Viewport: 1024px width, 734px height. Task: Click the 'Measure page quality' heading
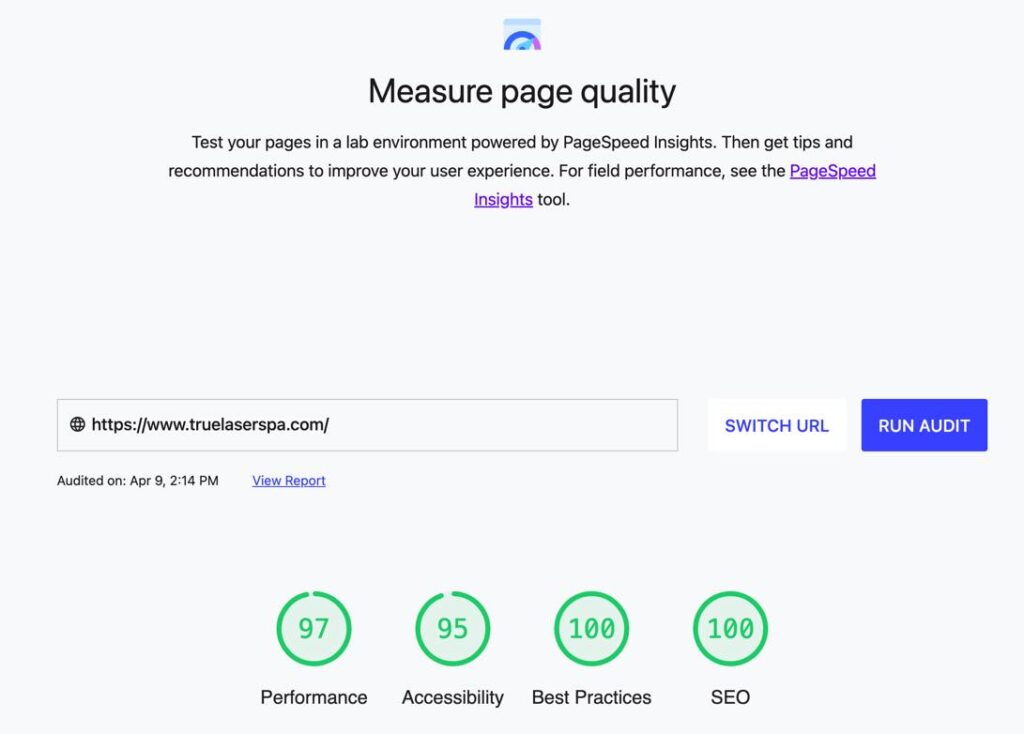(522, 91)
